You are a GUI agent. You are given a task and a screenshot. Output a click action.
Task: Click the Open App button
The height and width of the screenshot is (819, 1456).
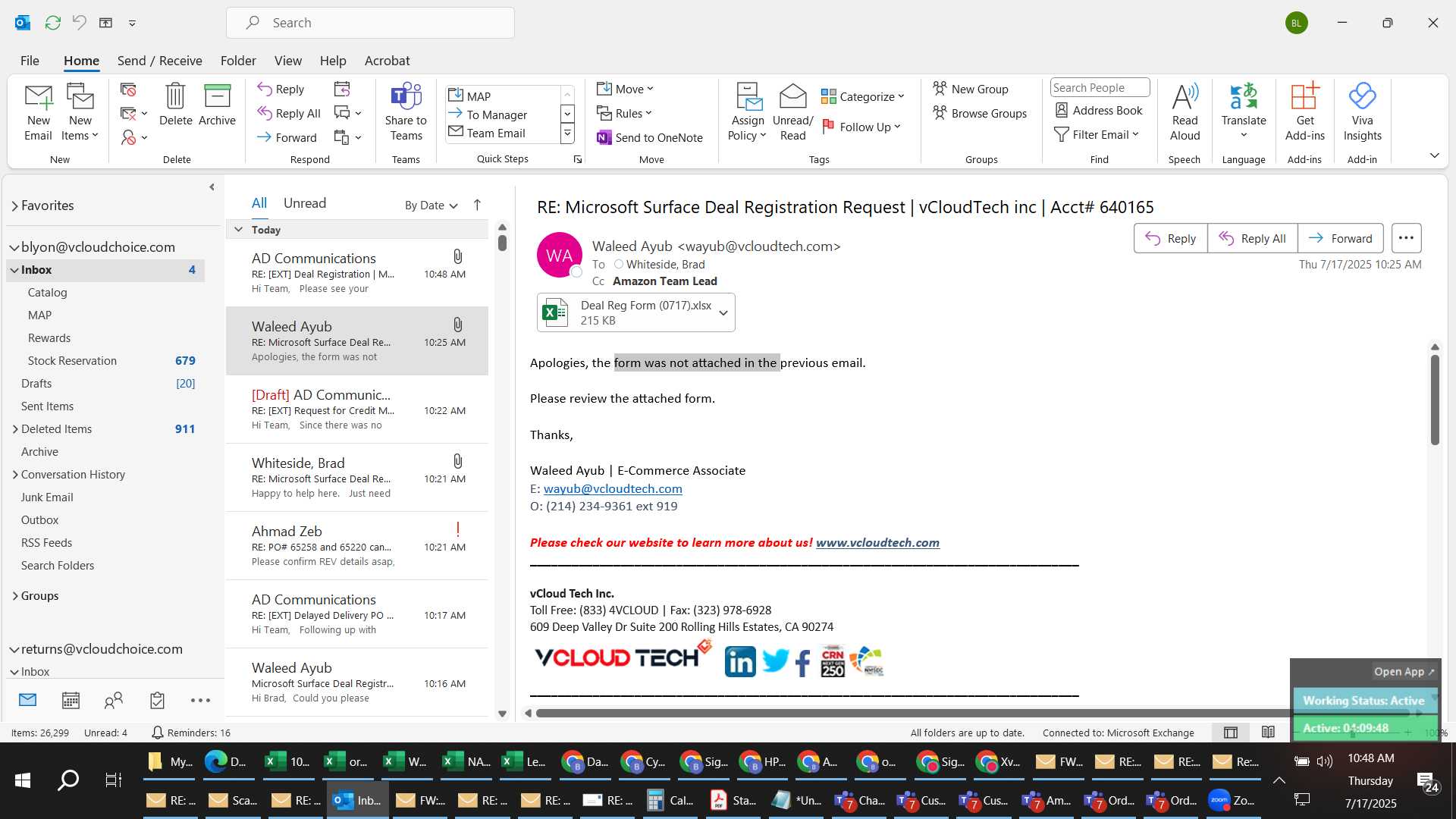1404,672
